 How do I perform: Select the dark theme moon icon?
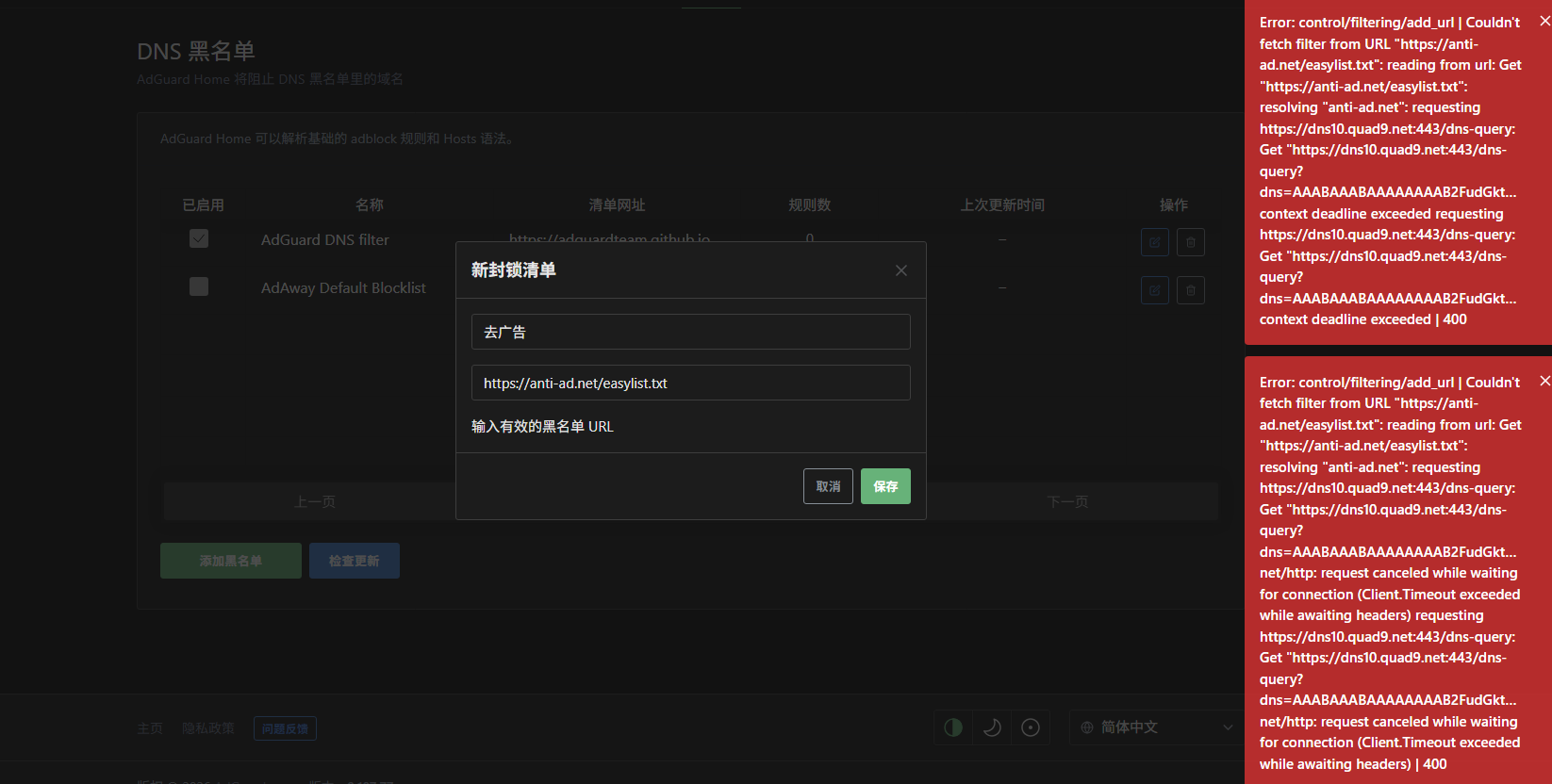coord(992,727)
